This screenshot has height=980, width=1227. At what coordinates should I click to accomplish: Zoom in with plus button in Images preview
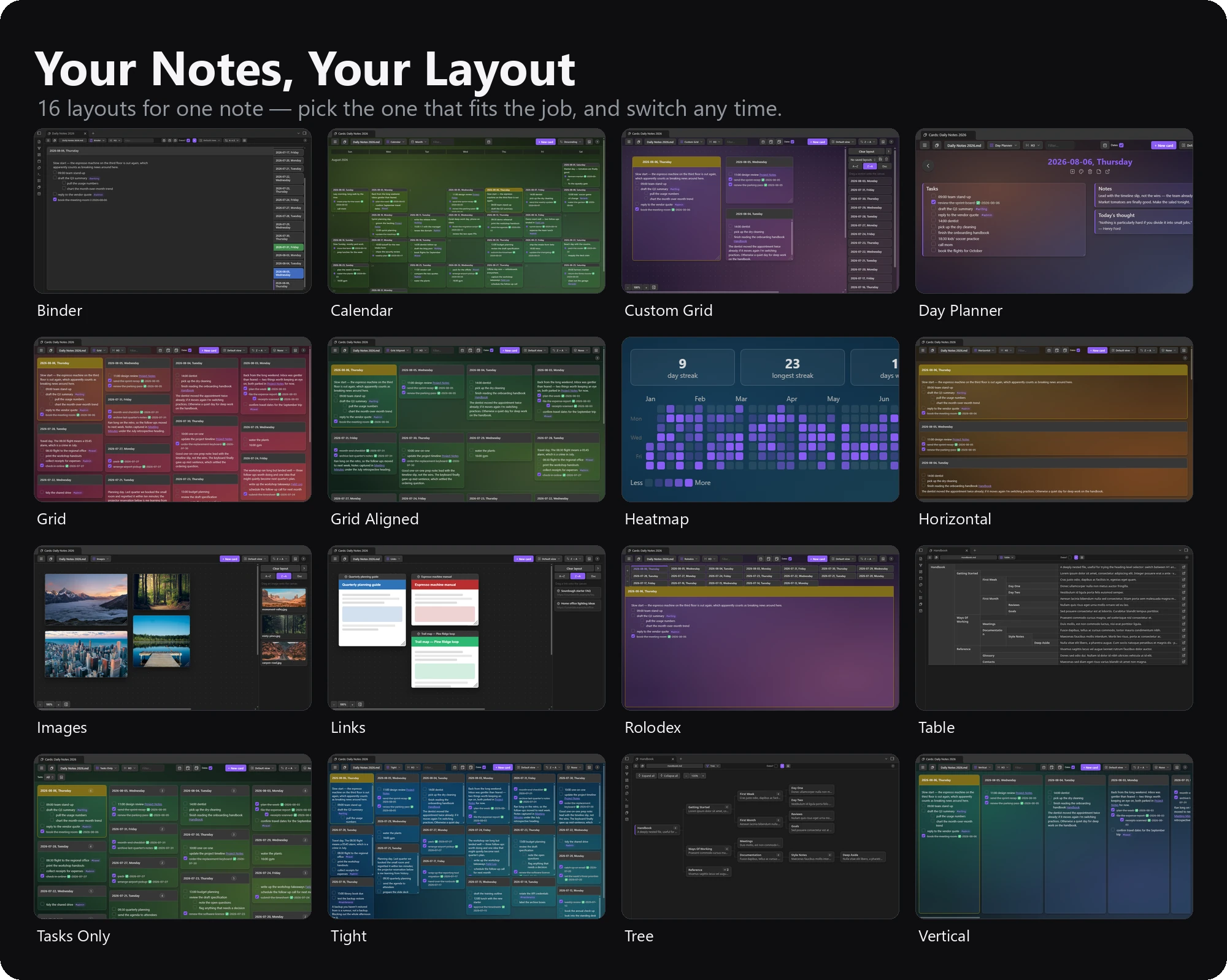[58, 705]
